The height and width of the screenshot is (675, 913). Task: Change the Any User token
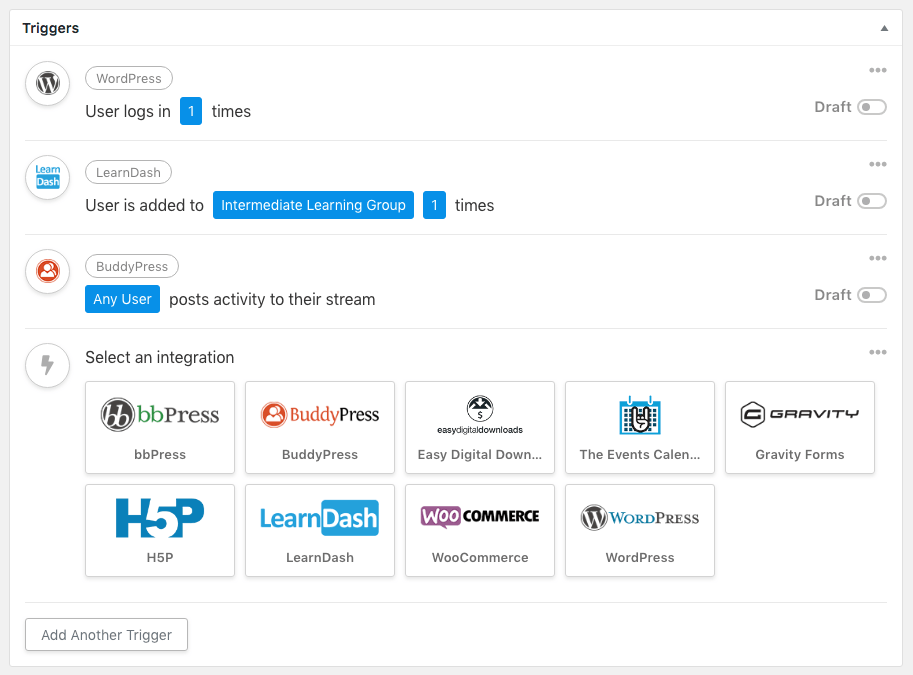(122, 299)
